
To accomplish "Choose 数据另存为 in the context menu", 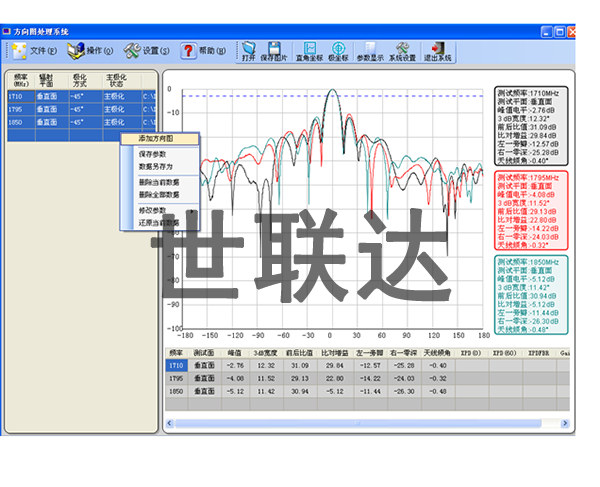I will pyautogui.click(x=160, y=167).
